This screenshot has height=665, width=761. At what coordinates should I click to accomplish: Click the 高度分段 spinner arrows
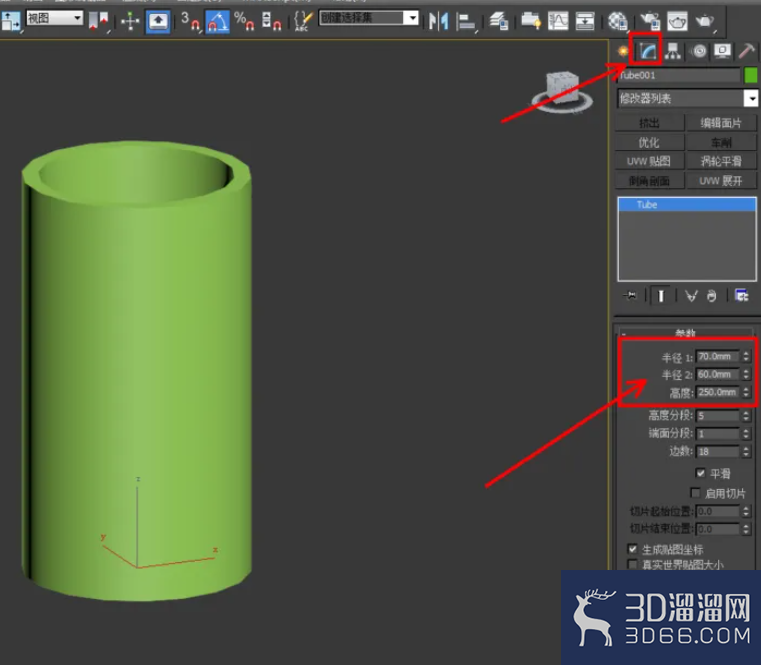click(746, 416)
